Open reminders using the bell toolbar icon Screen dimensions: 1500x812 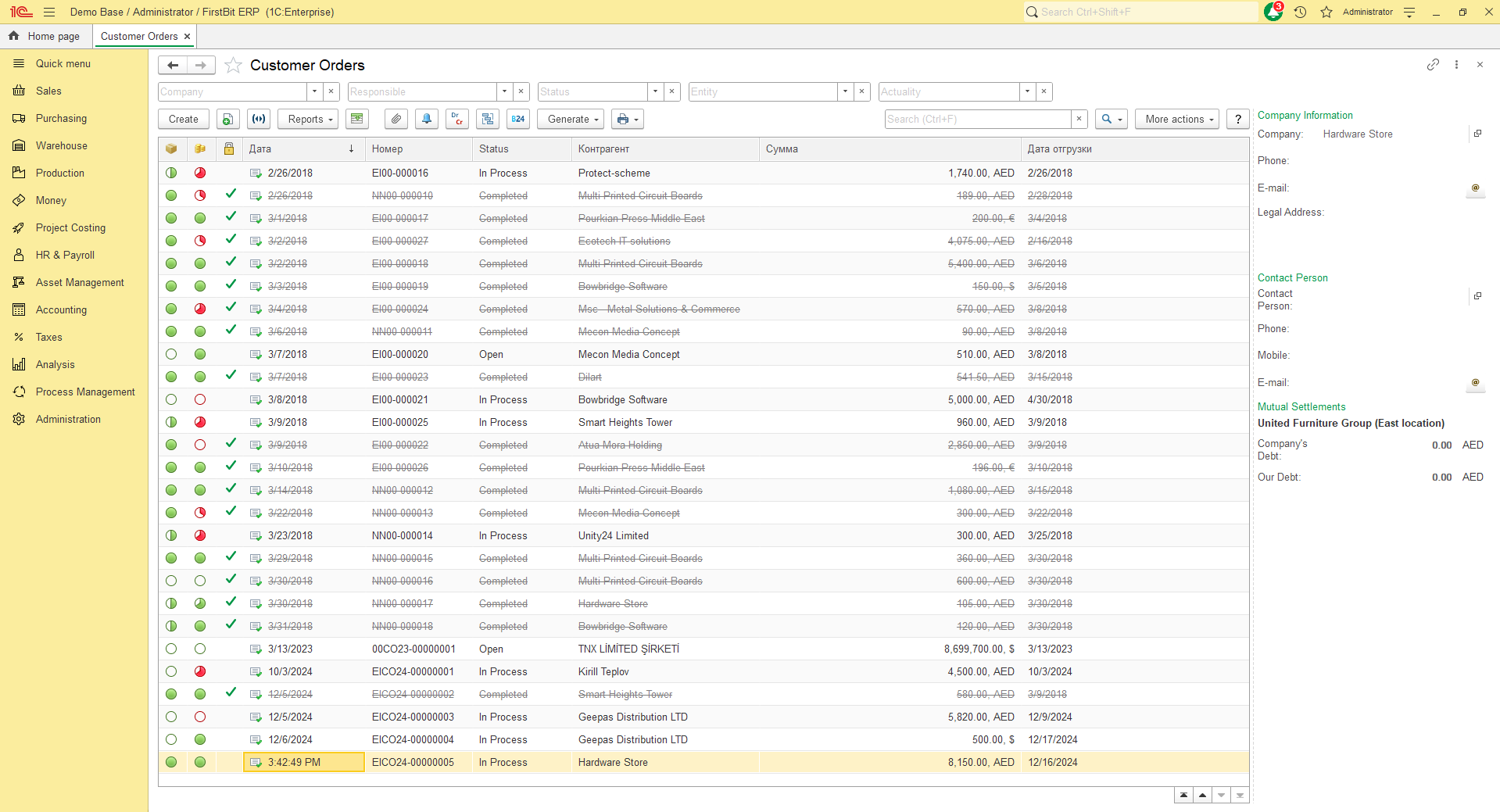427,119
